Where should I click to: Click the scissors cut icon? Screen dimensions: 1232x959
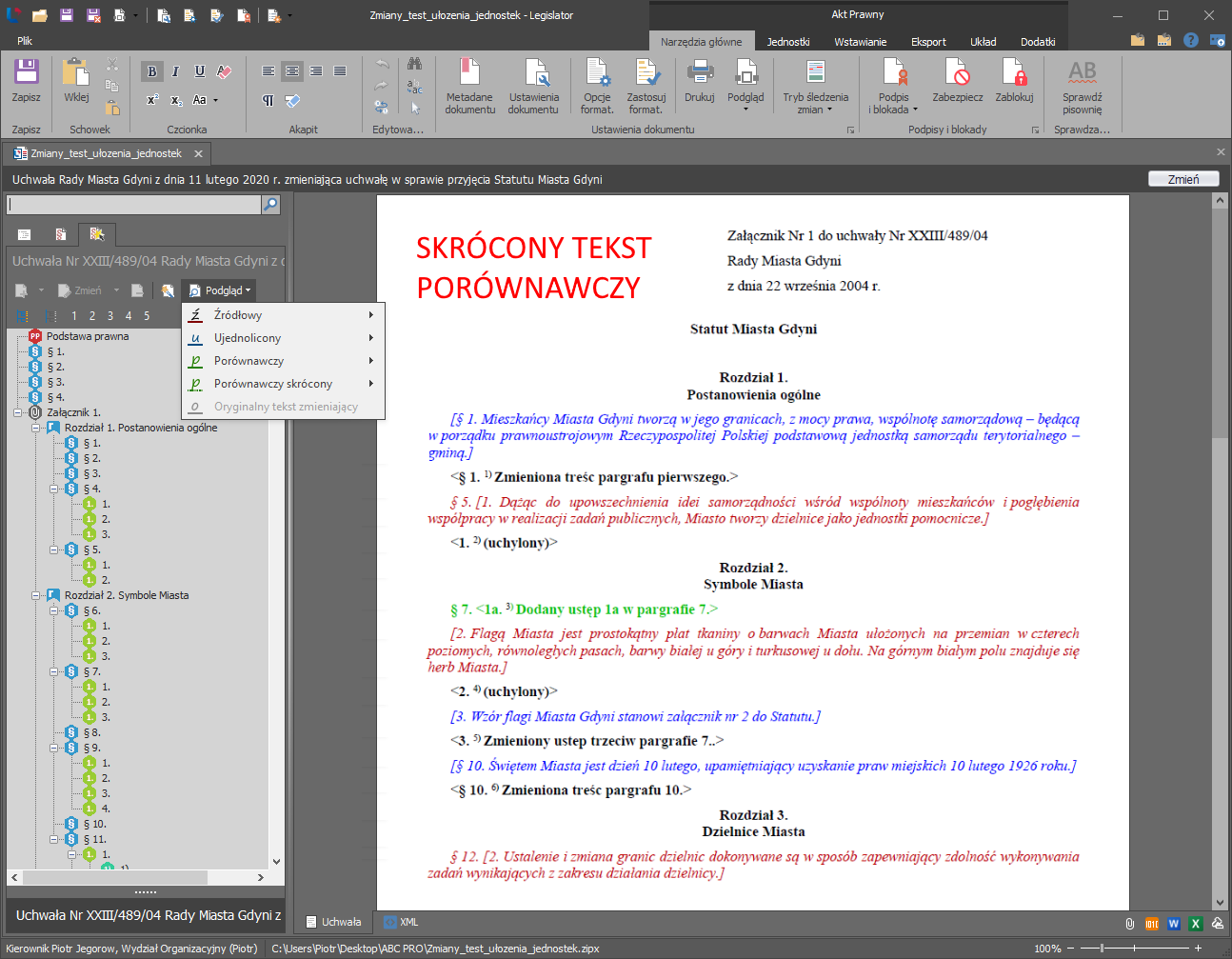112,64
